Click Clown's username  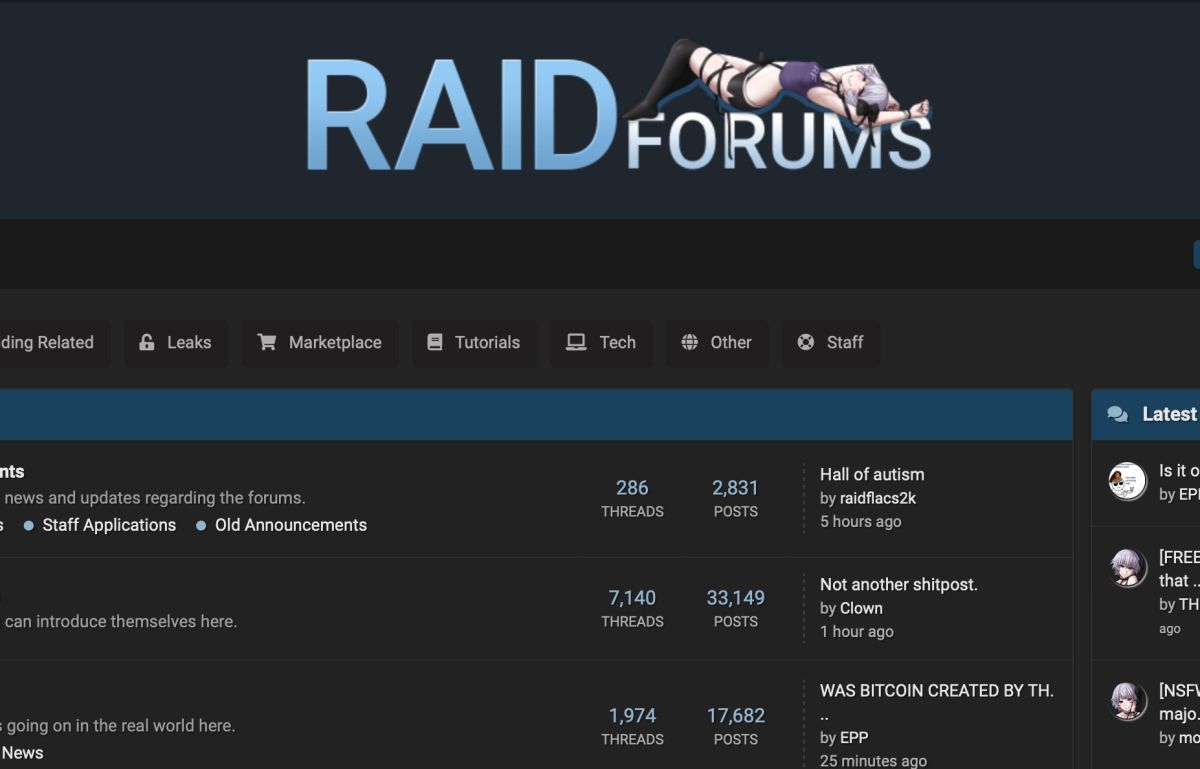[x=860, y=608]
